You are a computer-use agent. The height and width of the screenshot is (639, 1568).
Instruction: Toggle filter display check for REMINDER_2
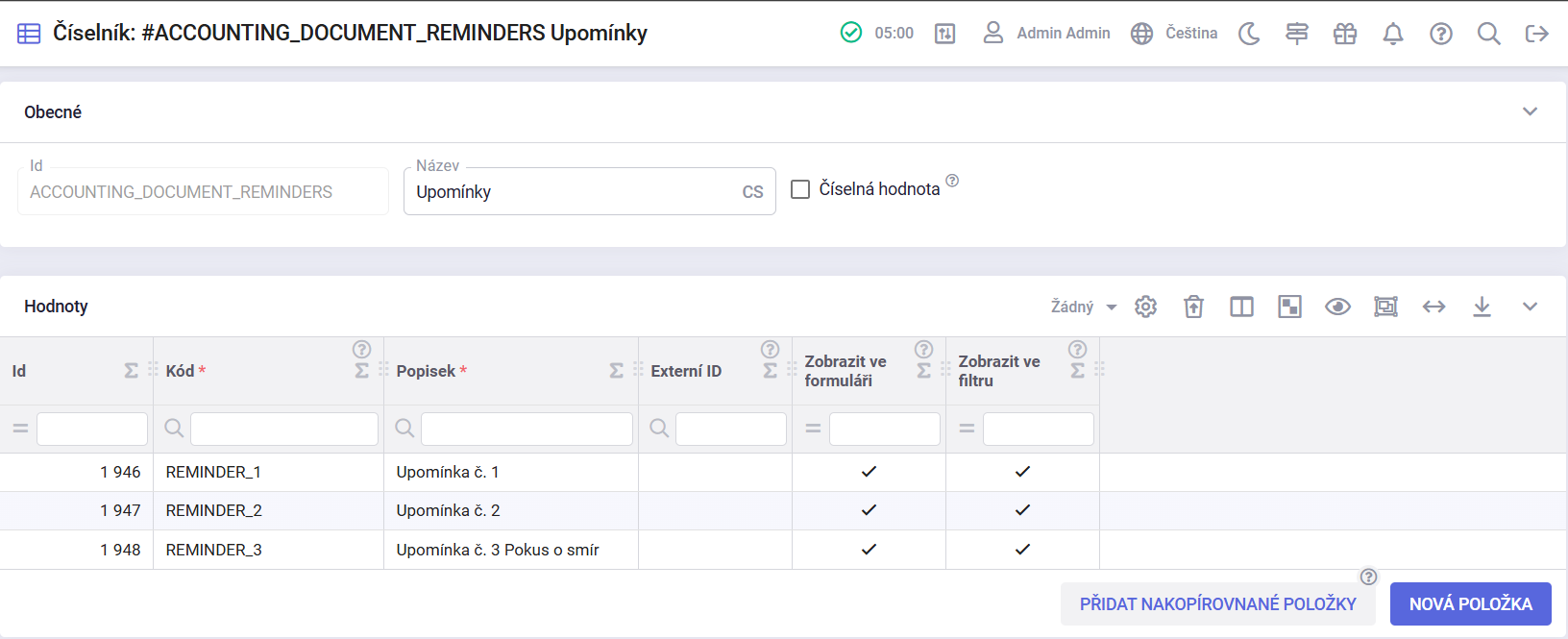click(x=1022, y=510)
